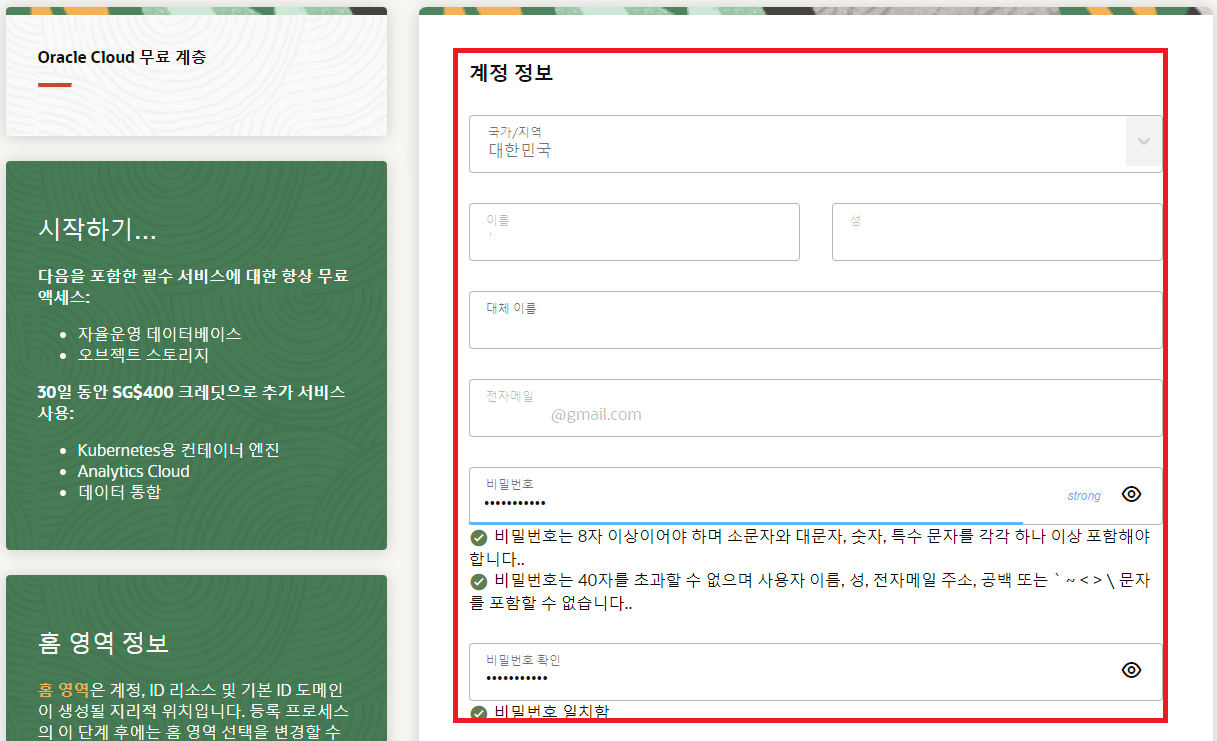Screen dimensions: 1217x741
Task: Show password with 비밀번호 eye icon
Action: (x=1131, y=494)
